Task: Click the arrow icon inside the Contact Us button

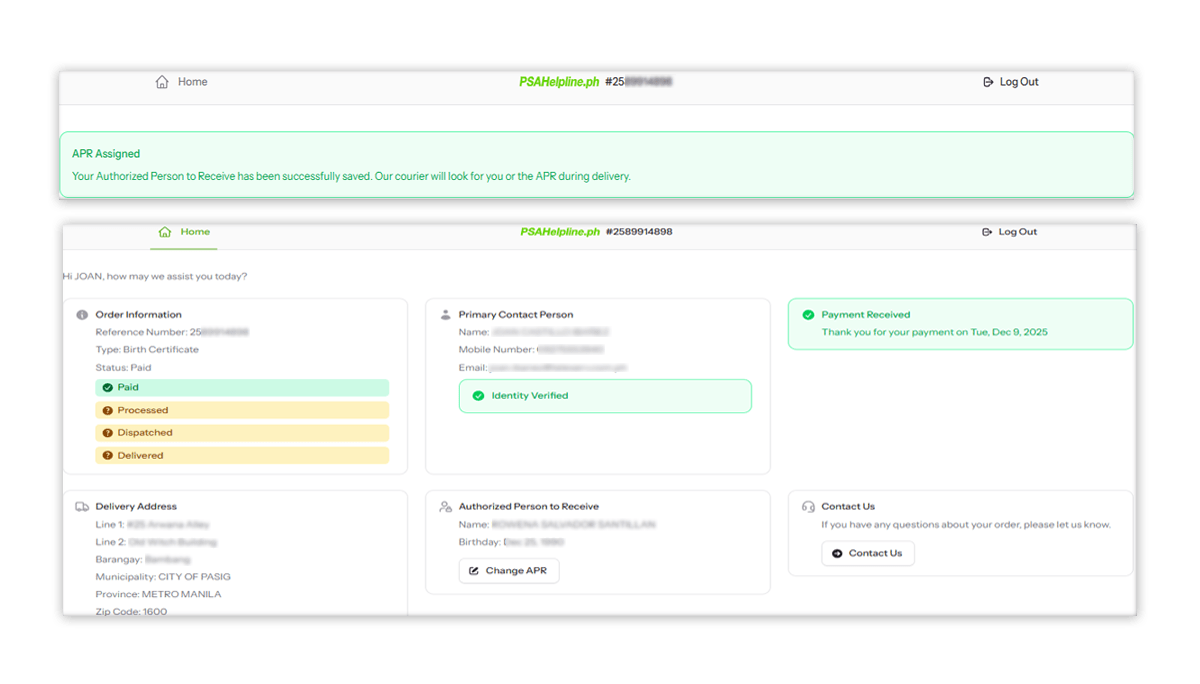Action: [837, 553]
